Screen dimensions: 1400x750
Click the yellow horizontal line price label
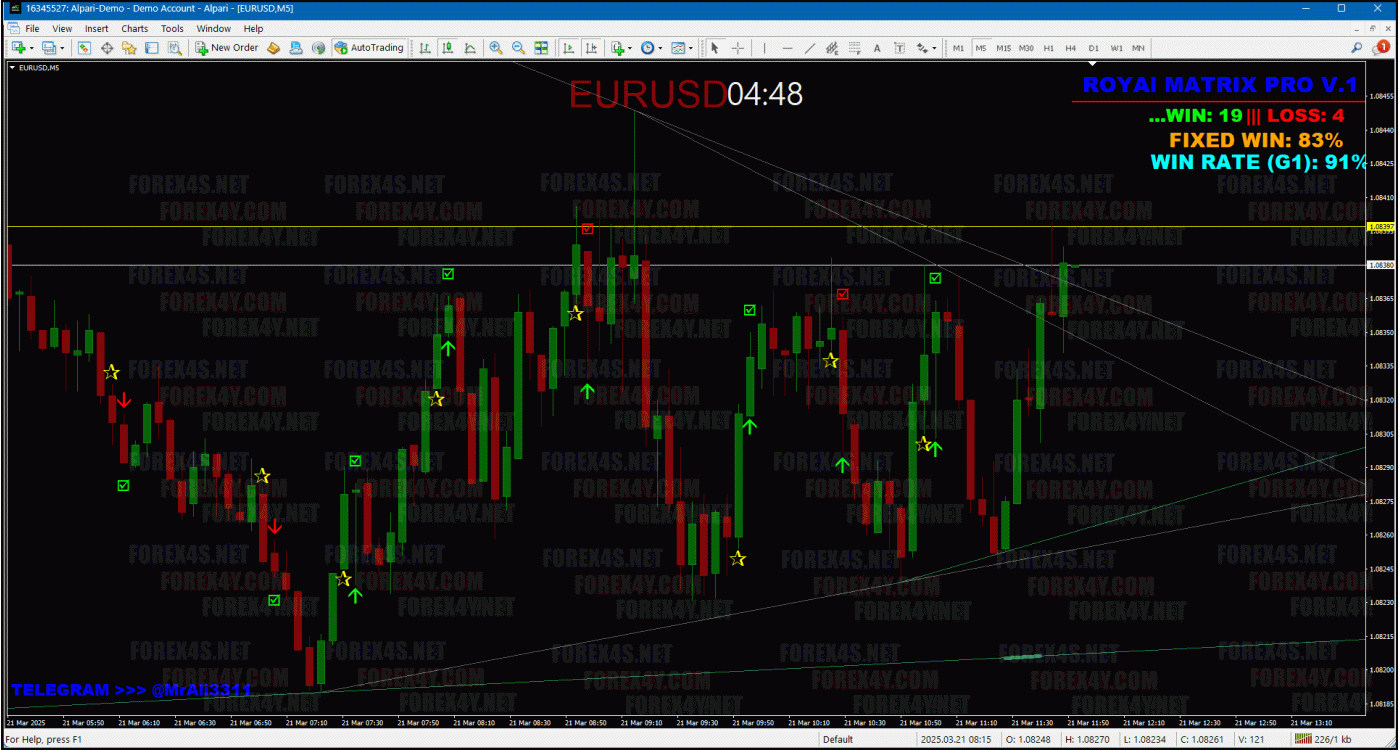1380,227
